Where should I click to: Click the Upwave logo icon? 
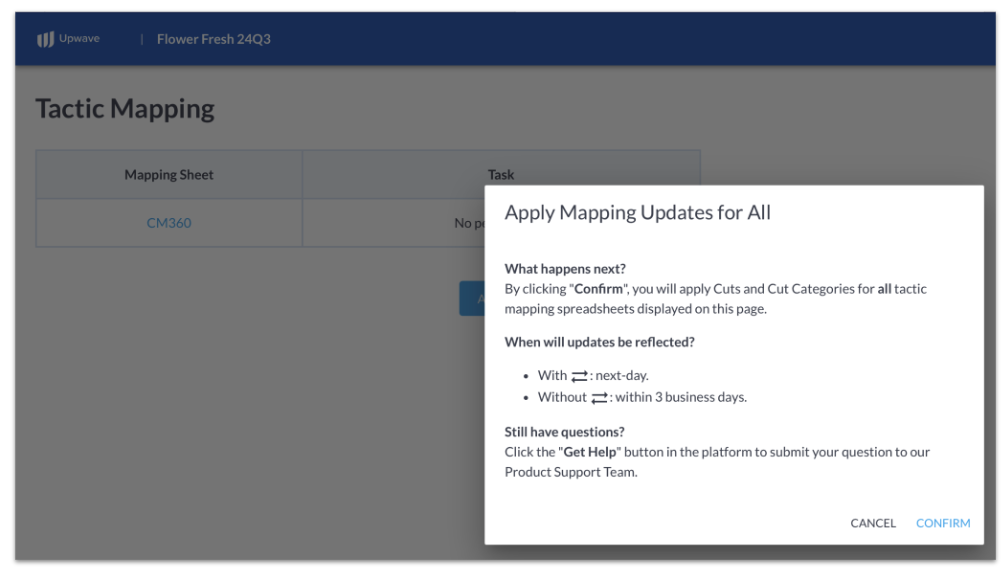coord(45,39)
